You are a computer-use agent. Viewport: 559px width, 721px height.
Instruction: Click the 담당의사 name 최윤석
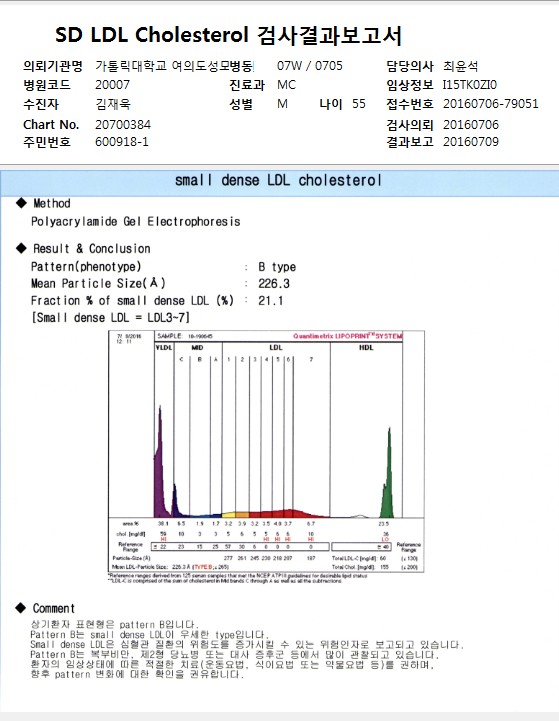point(460,66)
